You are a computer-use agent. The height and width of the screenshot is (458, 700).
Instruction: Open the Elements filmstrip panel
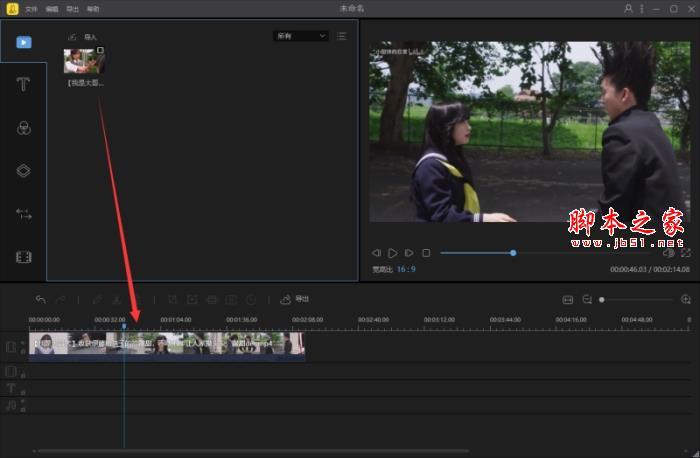point(23,257)
